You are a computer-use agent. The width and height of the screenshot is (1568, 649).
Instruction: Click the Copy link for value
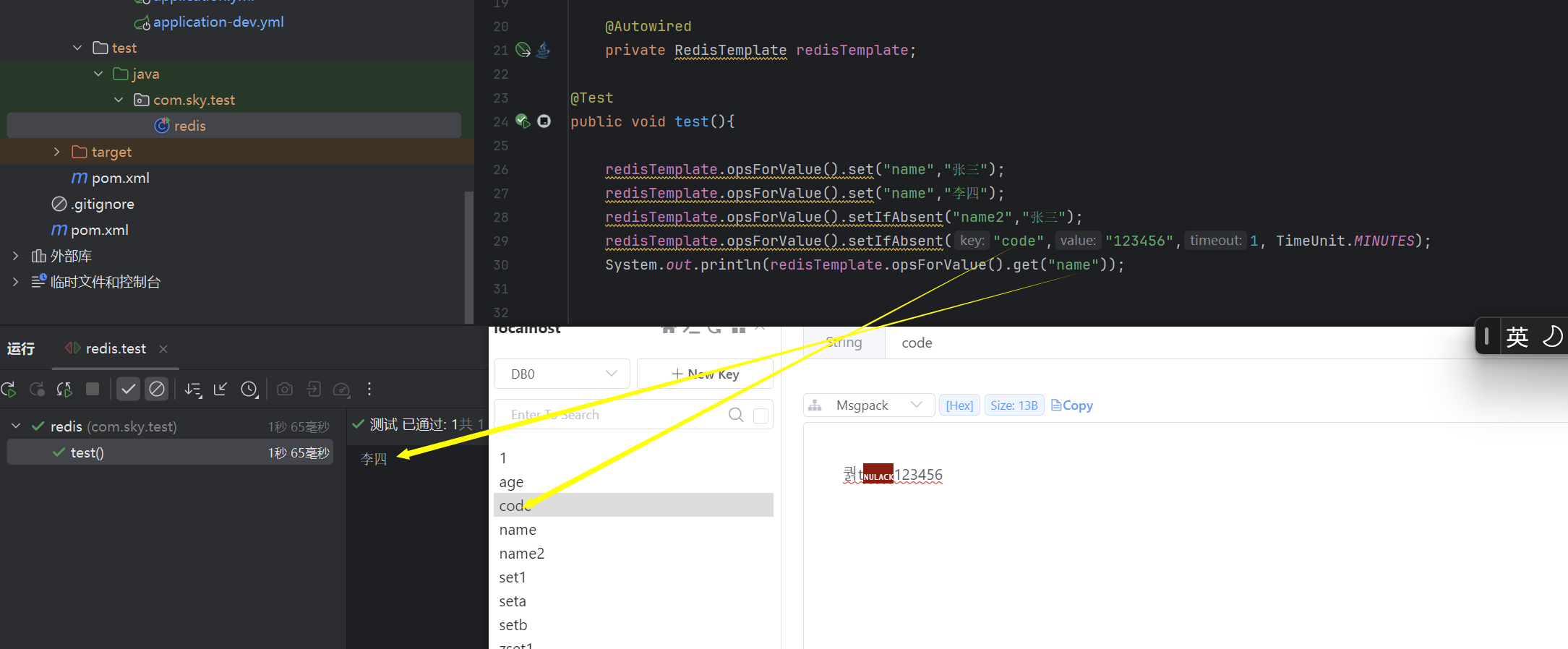pyautogui.click(x=1072, y=405)
